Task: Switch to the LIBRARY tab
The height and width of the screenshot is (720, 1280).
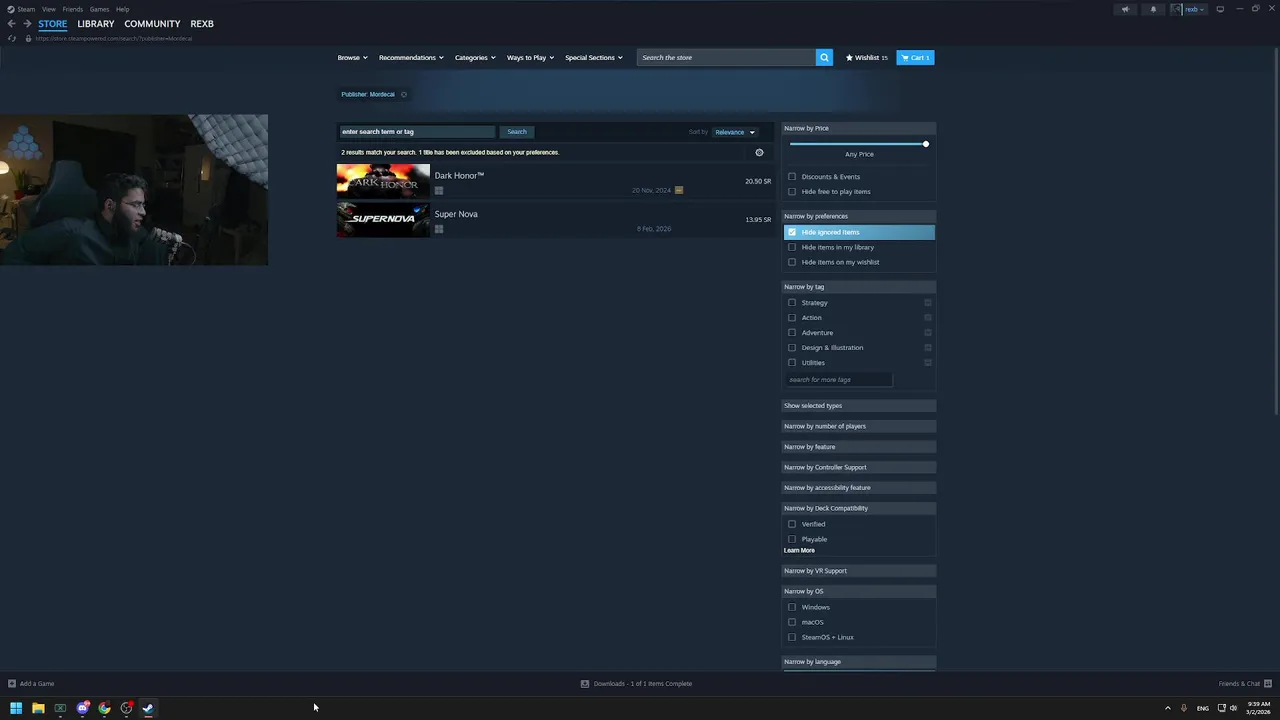Action: coord(96,23)
